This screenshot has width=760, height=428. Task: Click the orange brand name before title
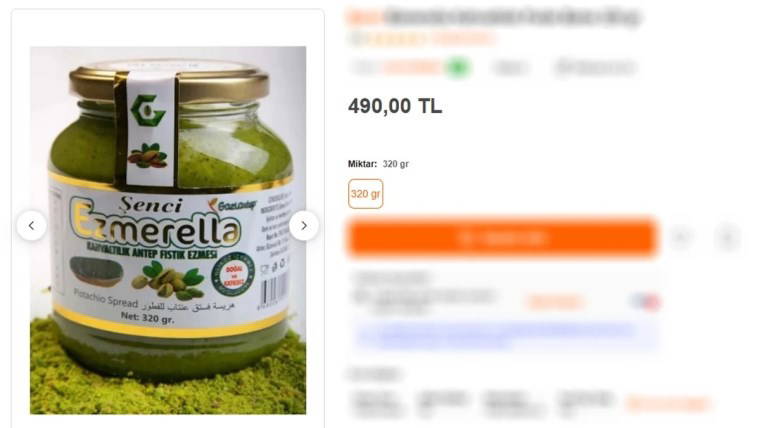(x=365, y=17)
